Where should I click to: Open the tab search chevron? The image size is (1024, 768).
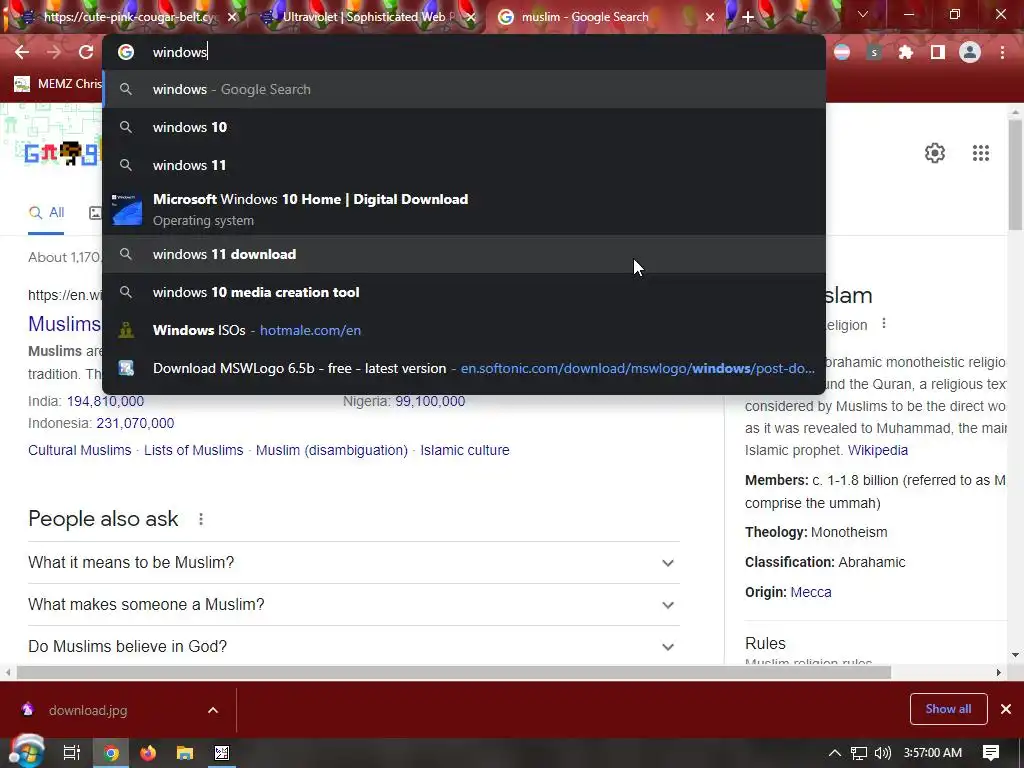click(863, 14)
